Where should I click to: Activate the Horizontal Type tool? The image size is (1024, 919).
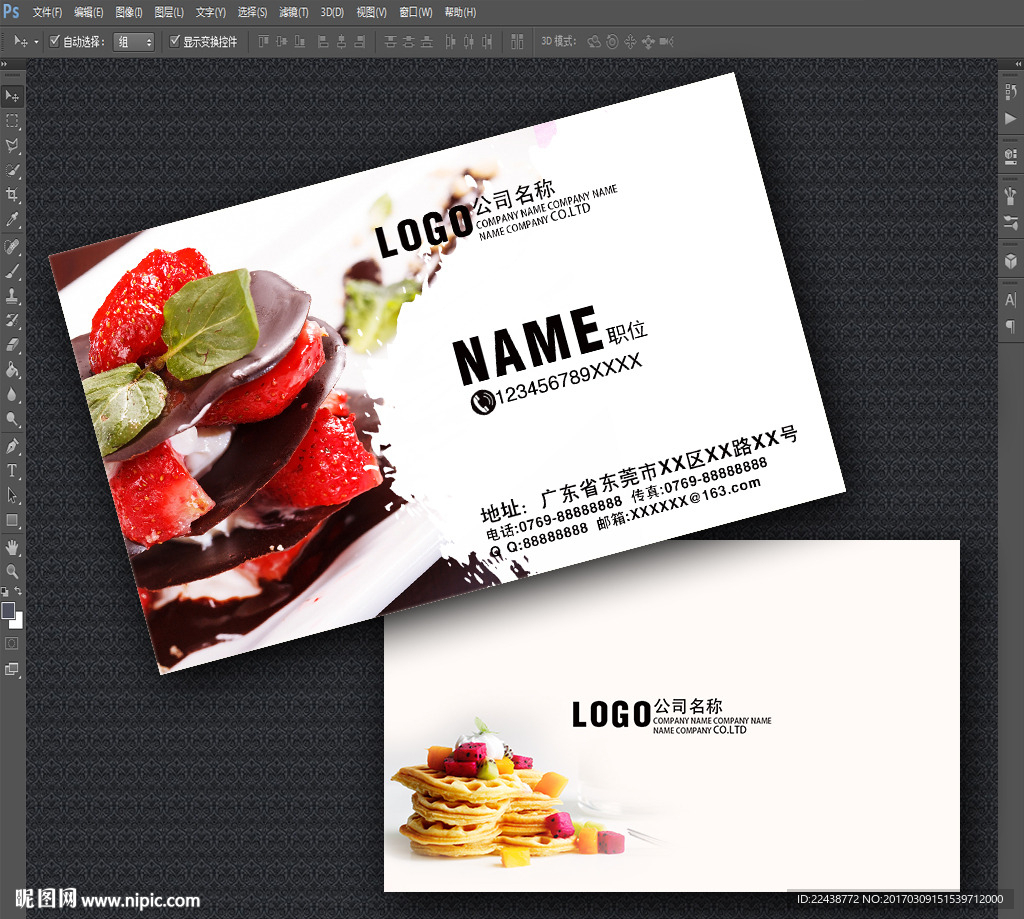13,470
